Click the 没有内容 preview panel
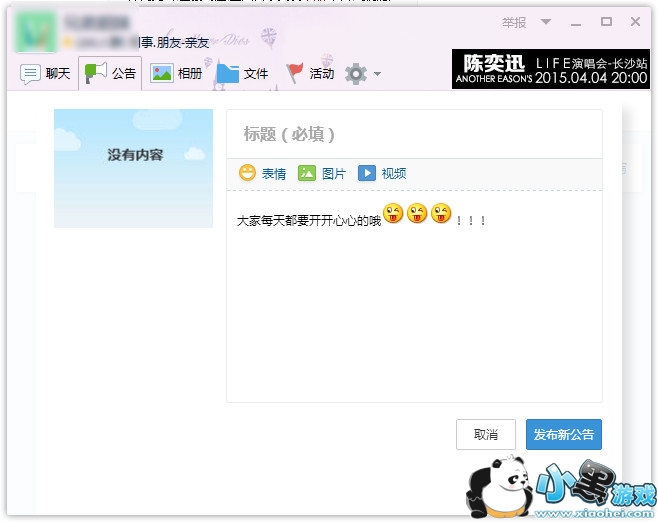 click(133, 168)
